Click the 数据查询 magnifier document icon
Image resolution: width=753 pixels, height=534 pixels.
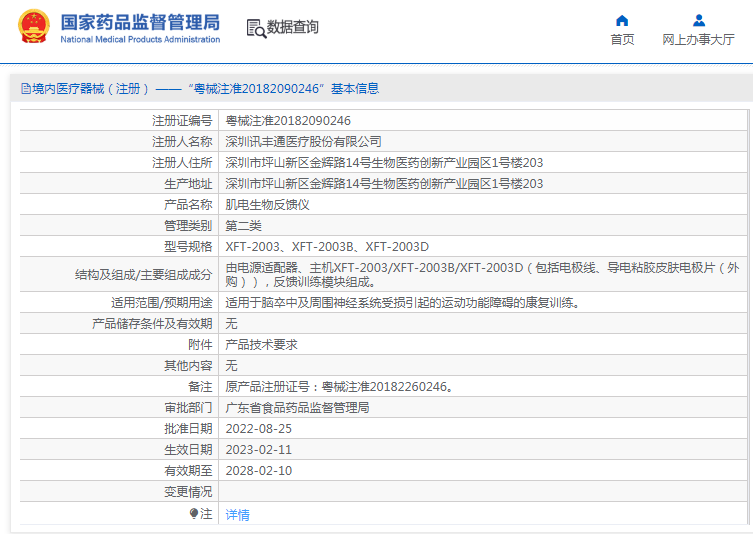tap(255, 28)
